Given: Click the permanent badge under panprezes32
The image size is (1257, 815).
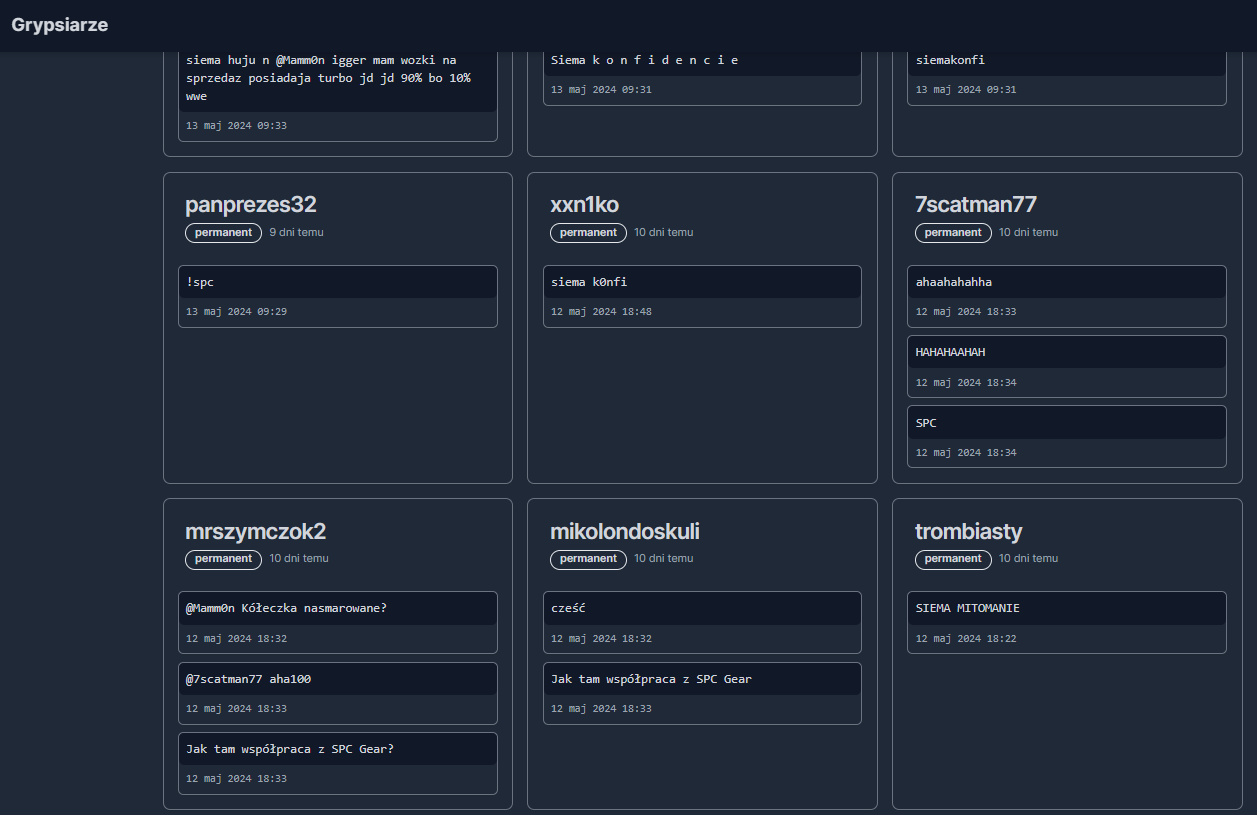Looking at the screenshot, I should [x=223, y=232].
